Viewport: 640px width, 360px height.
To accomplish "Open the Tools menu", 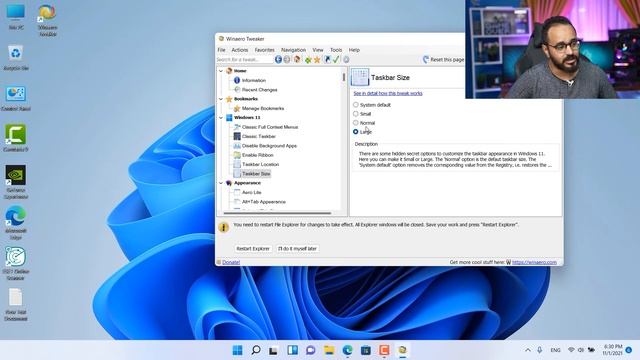I will tap(336, 50).
